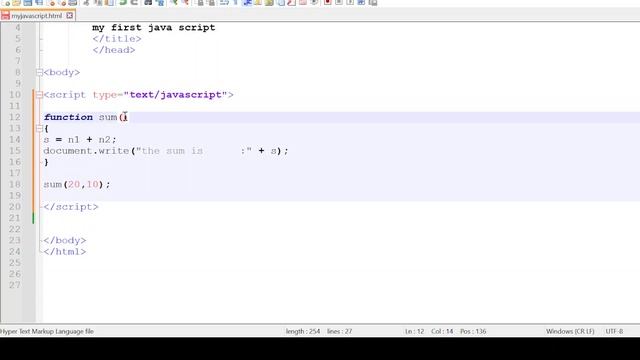Click line number 12 in the margin

[15, 117]
